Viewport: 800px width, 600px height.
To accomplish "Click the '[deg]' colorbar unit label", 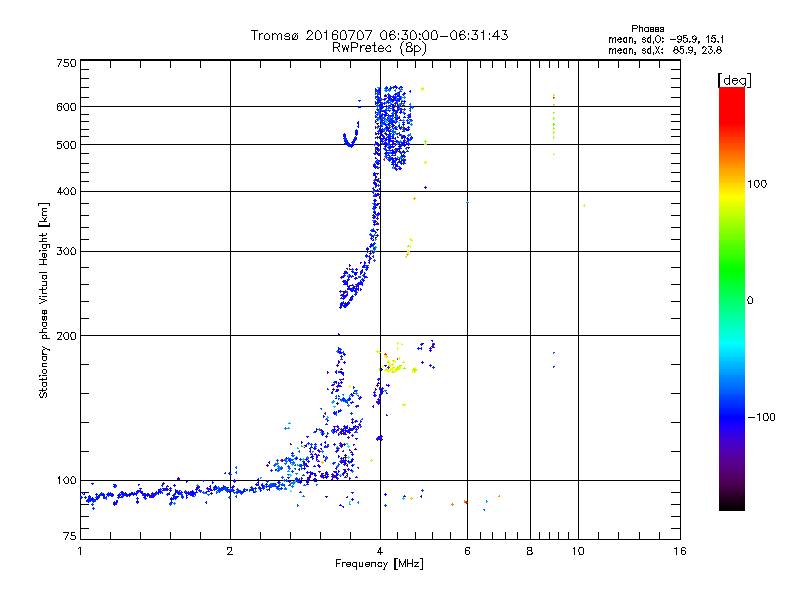I will (734, 80).
